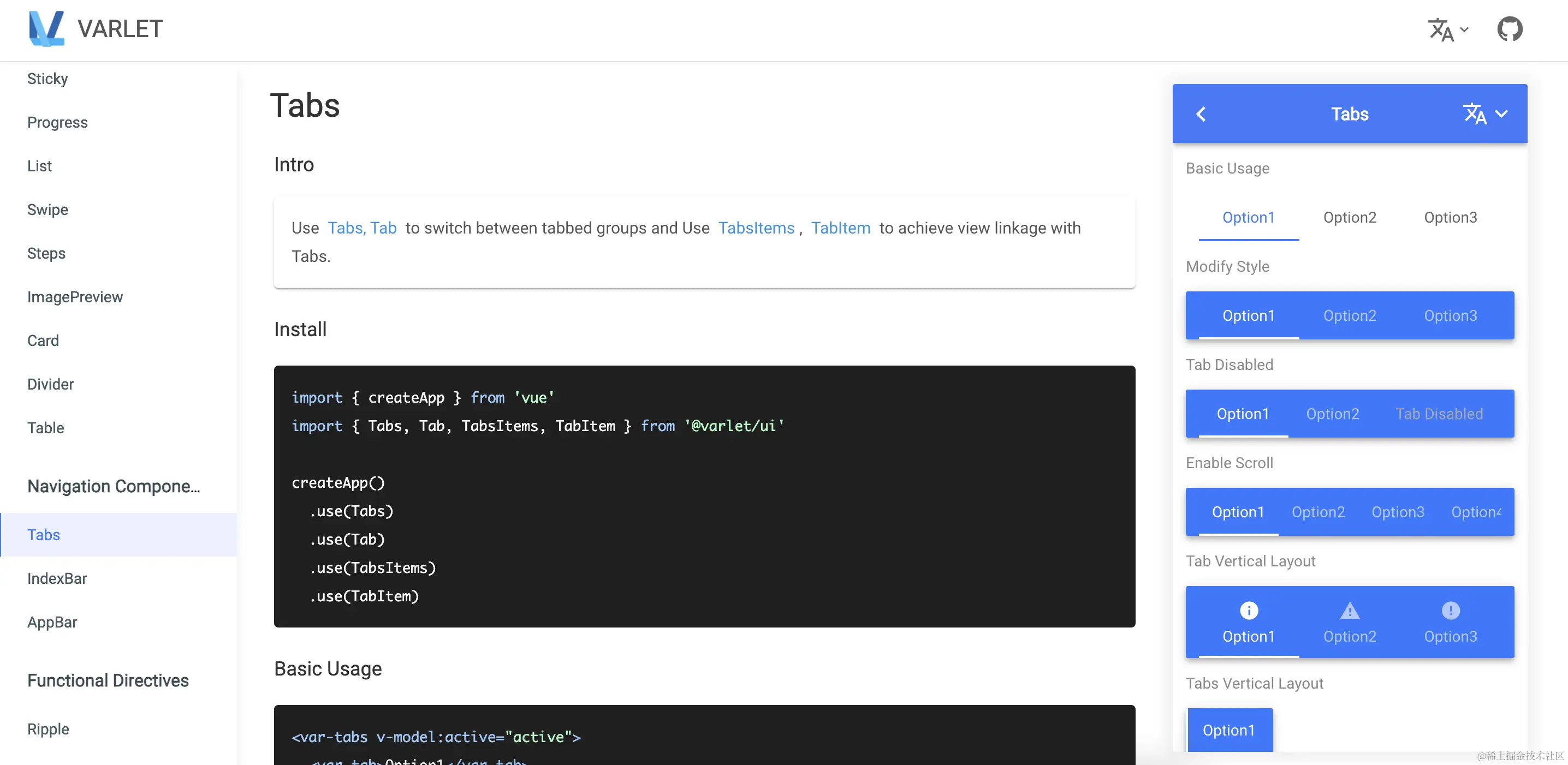The height and width of the screenshot is (765, 1568).
Task: Click the TabItem link in intro
Action: click(x=841, y=228)
